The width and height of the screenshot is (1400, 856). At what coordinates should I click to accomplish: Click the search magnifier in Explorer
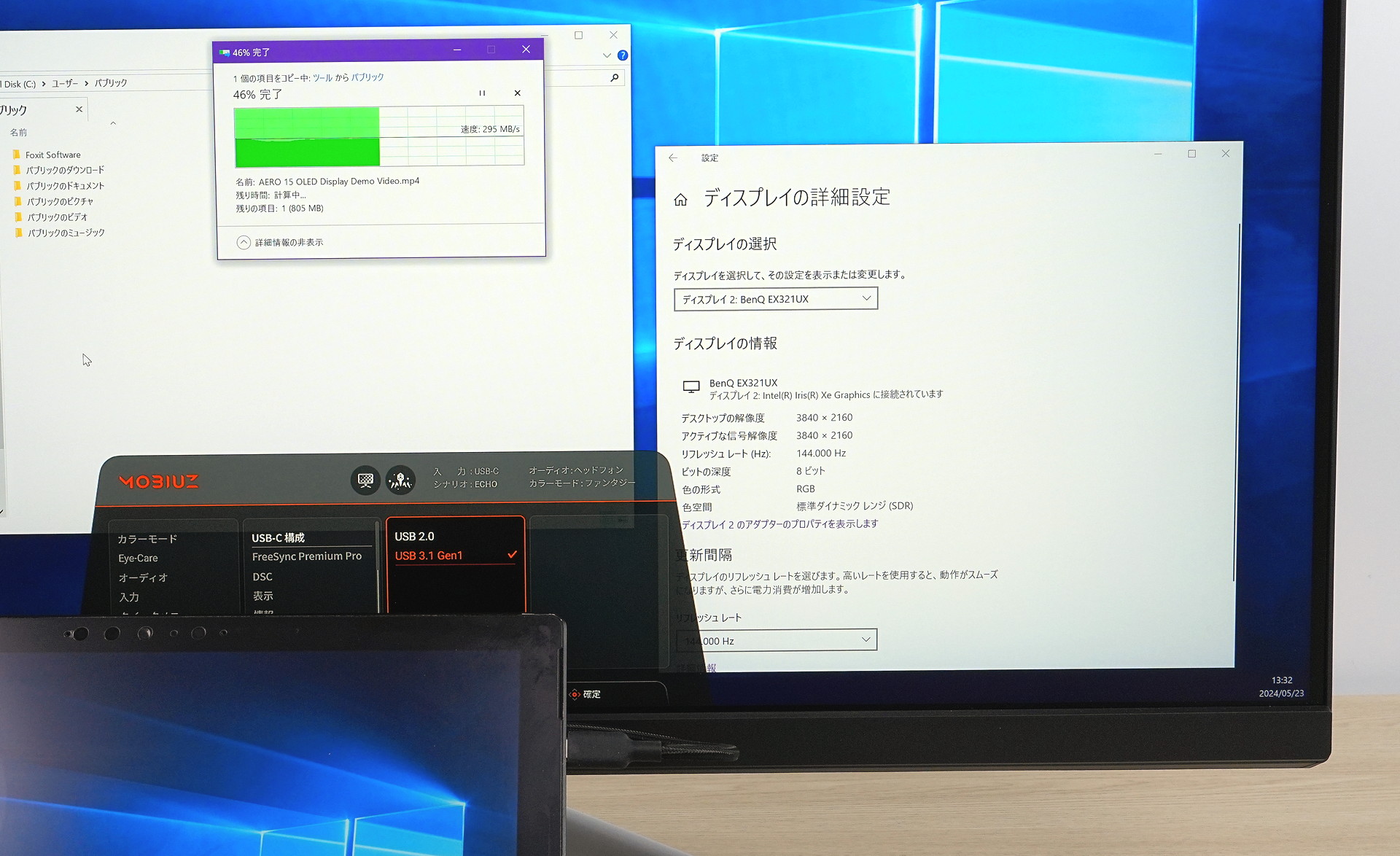[615, 78]
